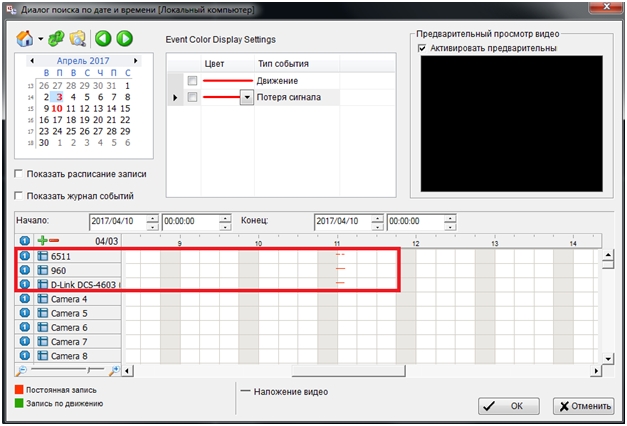The image size is (627, 426).
Task: Enable 'Показать расписание записи' checkbox
Action: pos(19,174)
